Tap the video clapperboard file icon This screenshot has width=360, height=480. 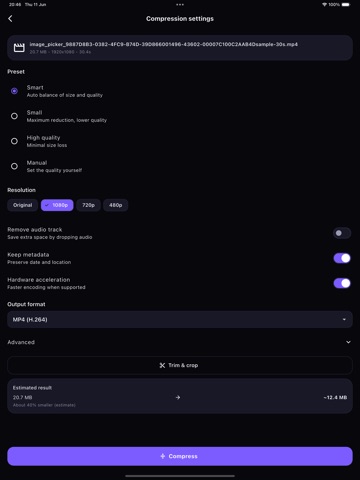pos(19,48)
